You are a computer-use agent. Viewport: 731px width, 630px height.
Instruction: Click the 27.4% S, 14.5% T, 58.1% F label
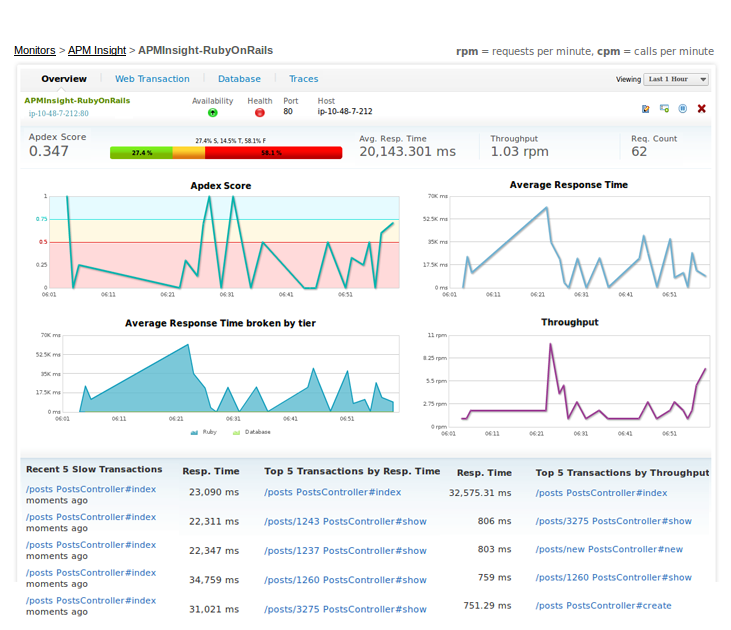click(x=231, y=140)
